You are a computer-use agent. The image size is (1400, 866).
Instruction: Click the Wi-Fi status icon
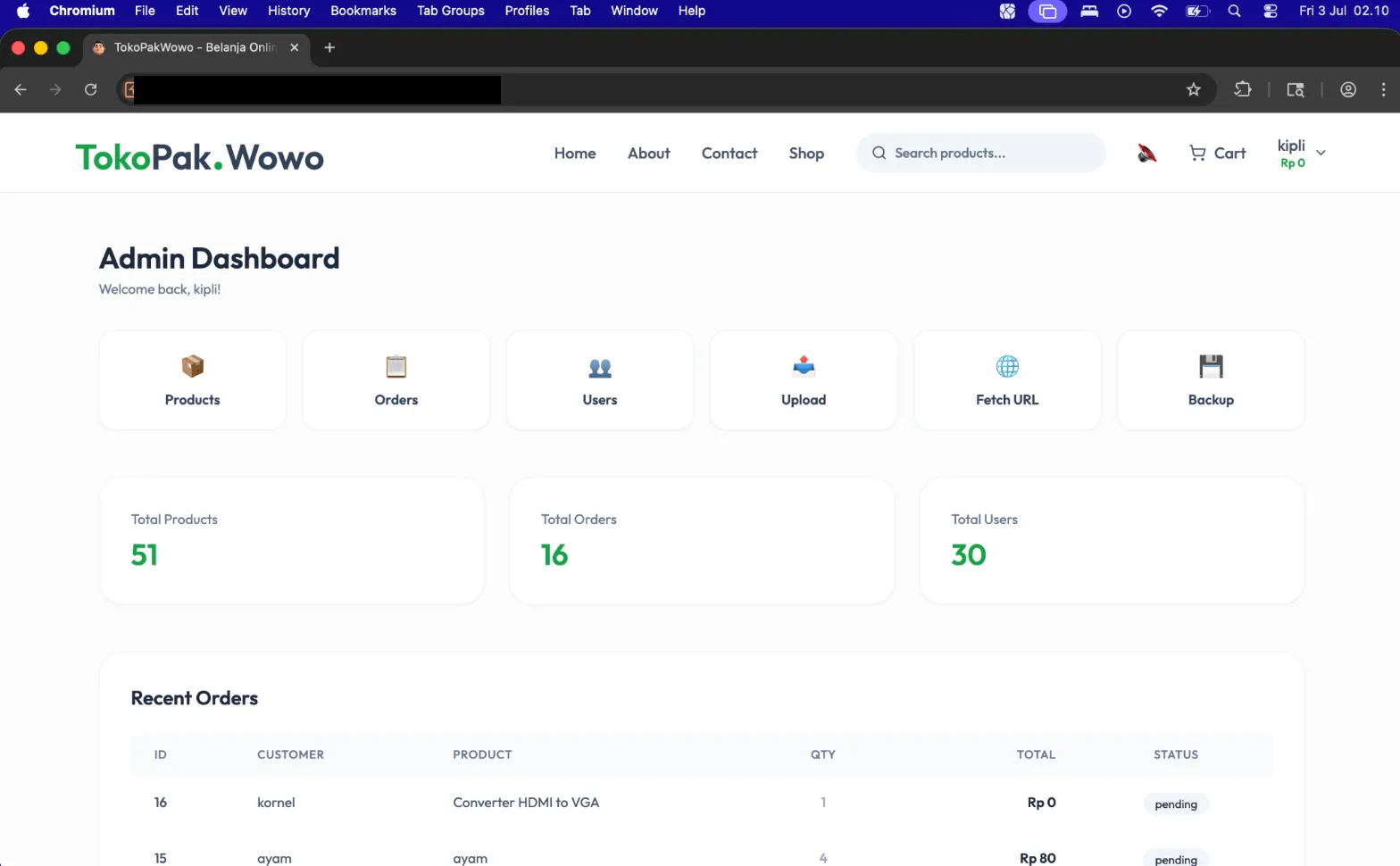[x=1159, y=11]
